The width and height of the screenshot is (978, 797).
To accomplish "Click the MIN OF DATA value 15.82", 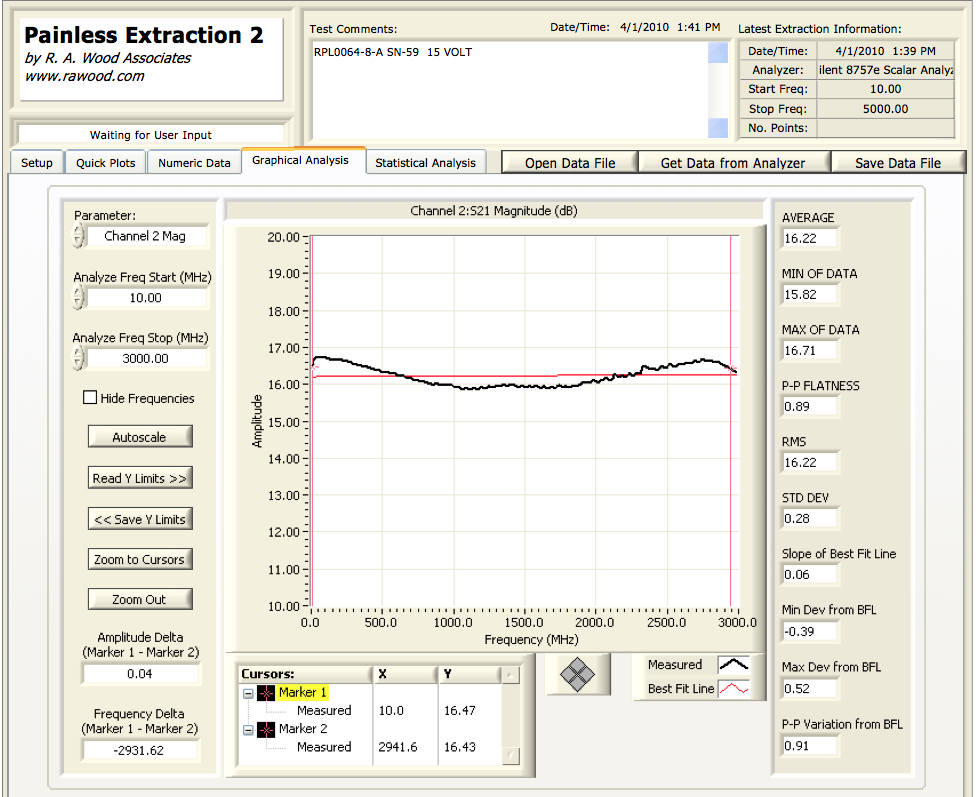I will (810, 294).
